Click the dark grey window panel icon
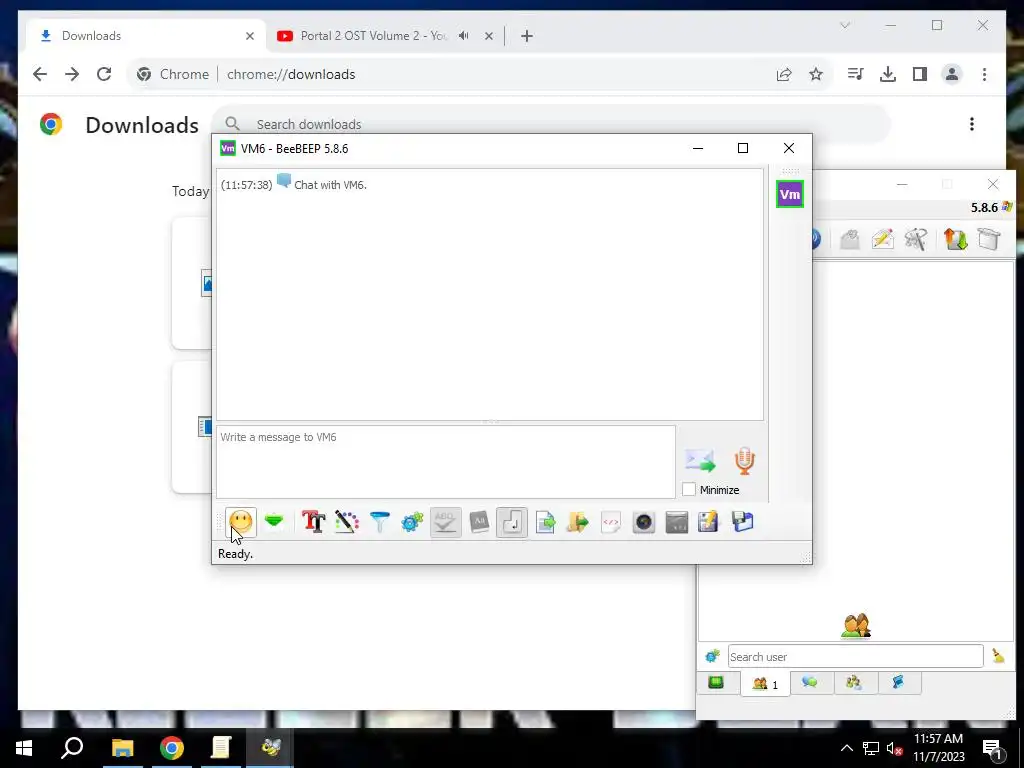 tap(677, 522)
